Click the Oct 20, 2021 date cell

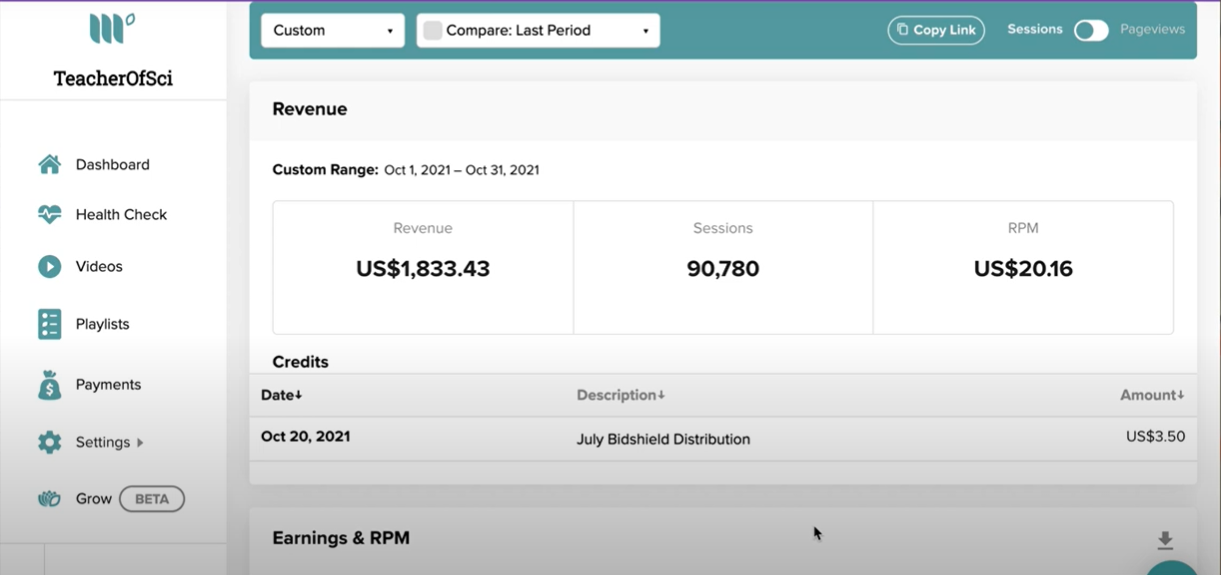click(x=305, y=437)
